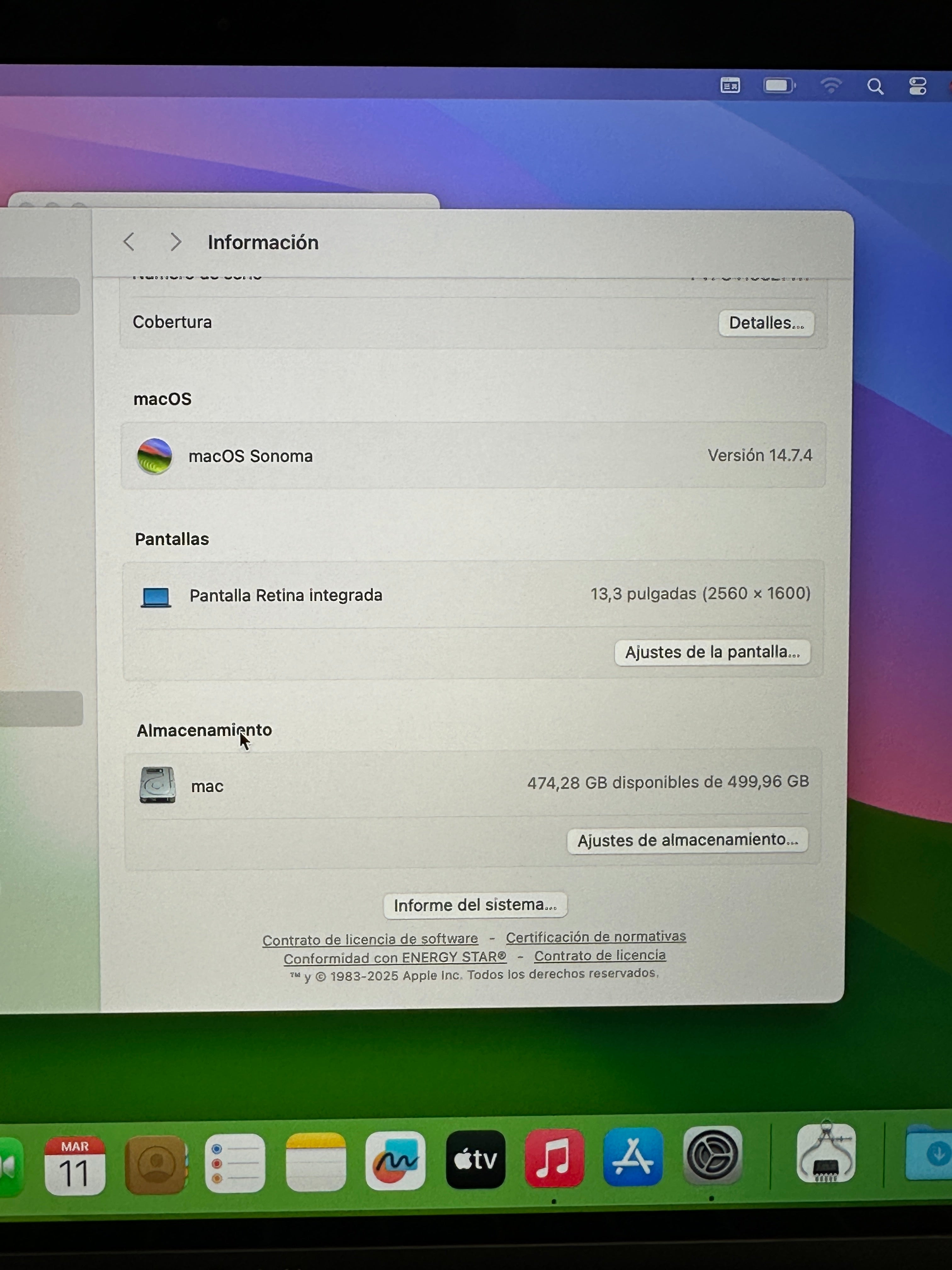Screen dimensions: 952x1270
Task: Open Conformidad con ENERGY STAR link
Action: click(395, 958)
